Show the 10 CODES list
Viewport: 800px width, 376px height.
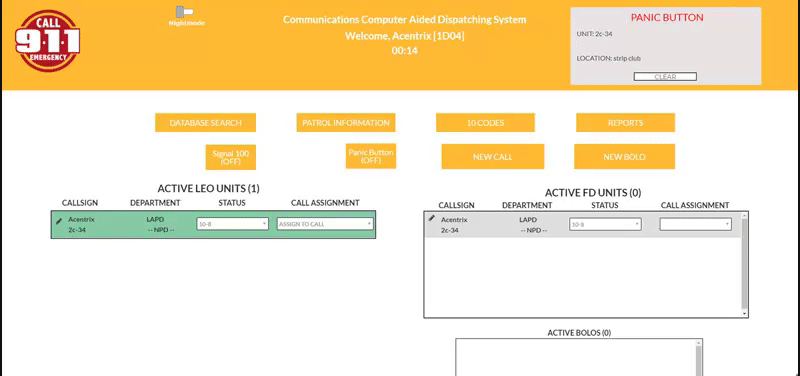485,123
